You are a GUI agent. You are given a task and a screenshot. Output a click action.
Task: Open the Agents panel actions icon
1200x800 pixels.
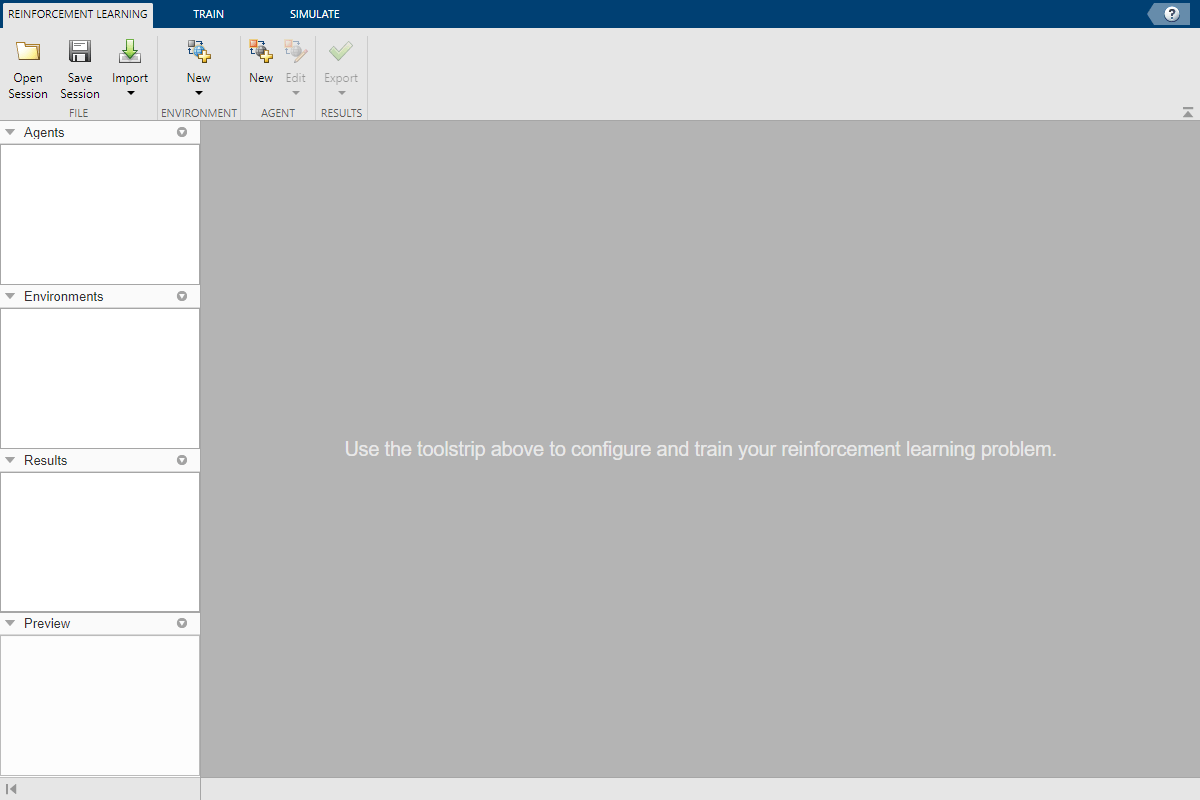tap(182, 131)
